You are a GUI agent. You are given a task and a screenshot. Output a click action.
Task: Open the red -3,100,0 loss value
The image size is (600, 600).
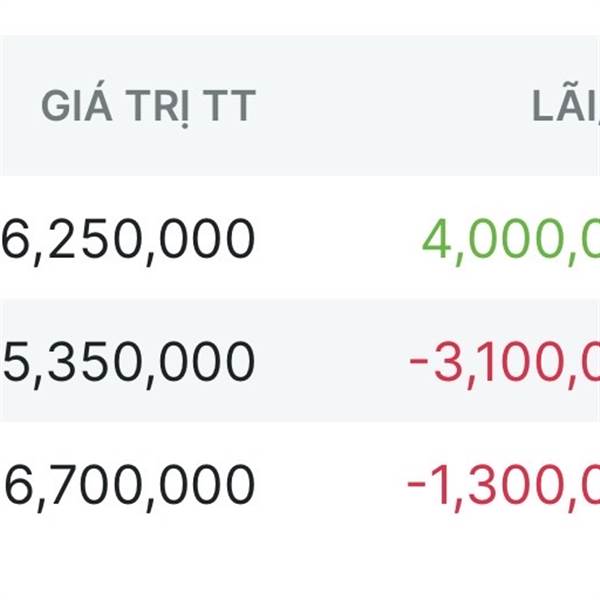click(x=504, y=362)
